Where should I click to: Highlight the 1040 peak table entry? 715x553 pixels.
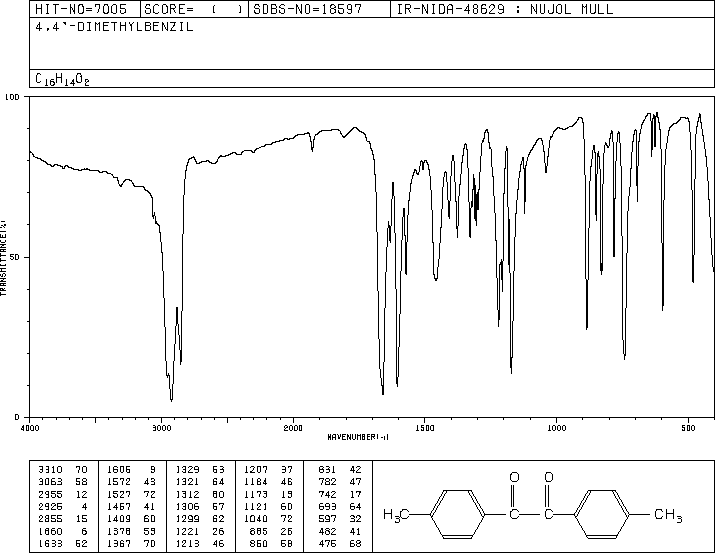[x=256, y=519]
